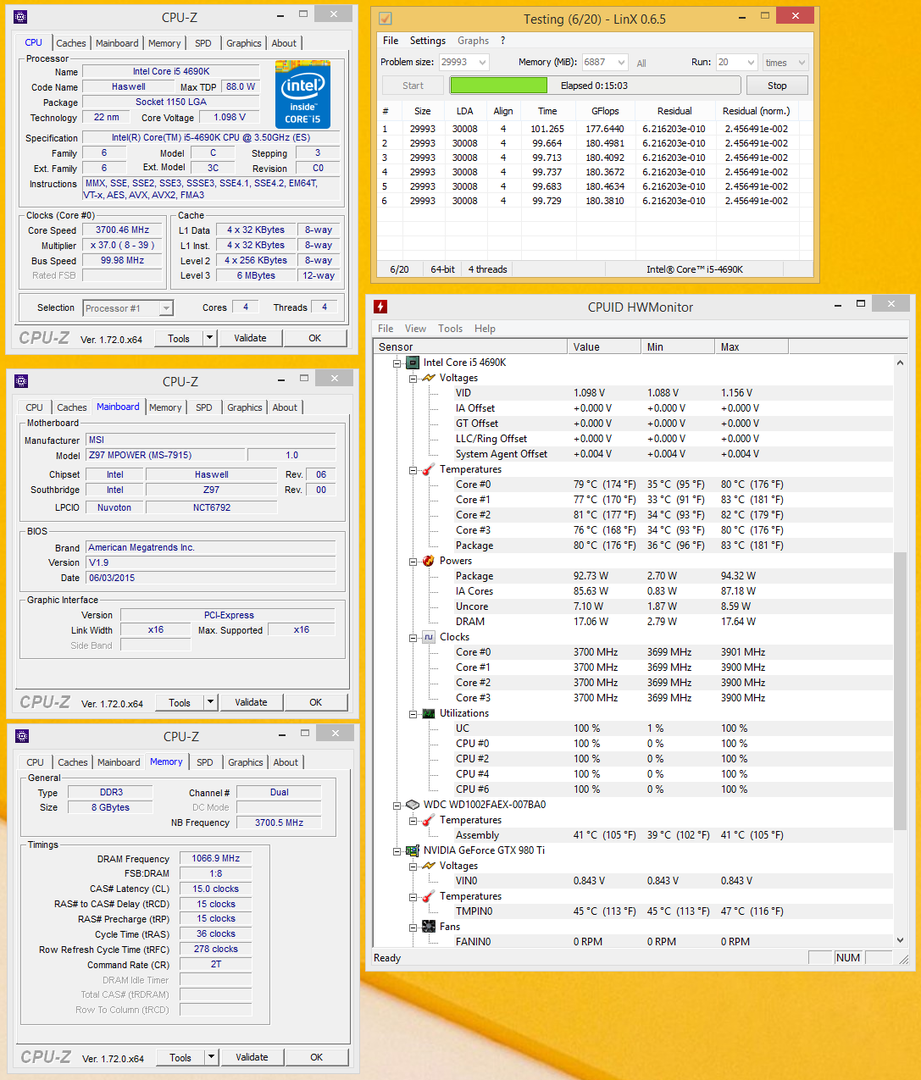921x1080 pixels.
Task: Open the Problem size dropdown in LinX
Action: pyautogui.click(x=481, y=62)
